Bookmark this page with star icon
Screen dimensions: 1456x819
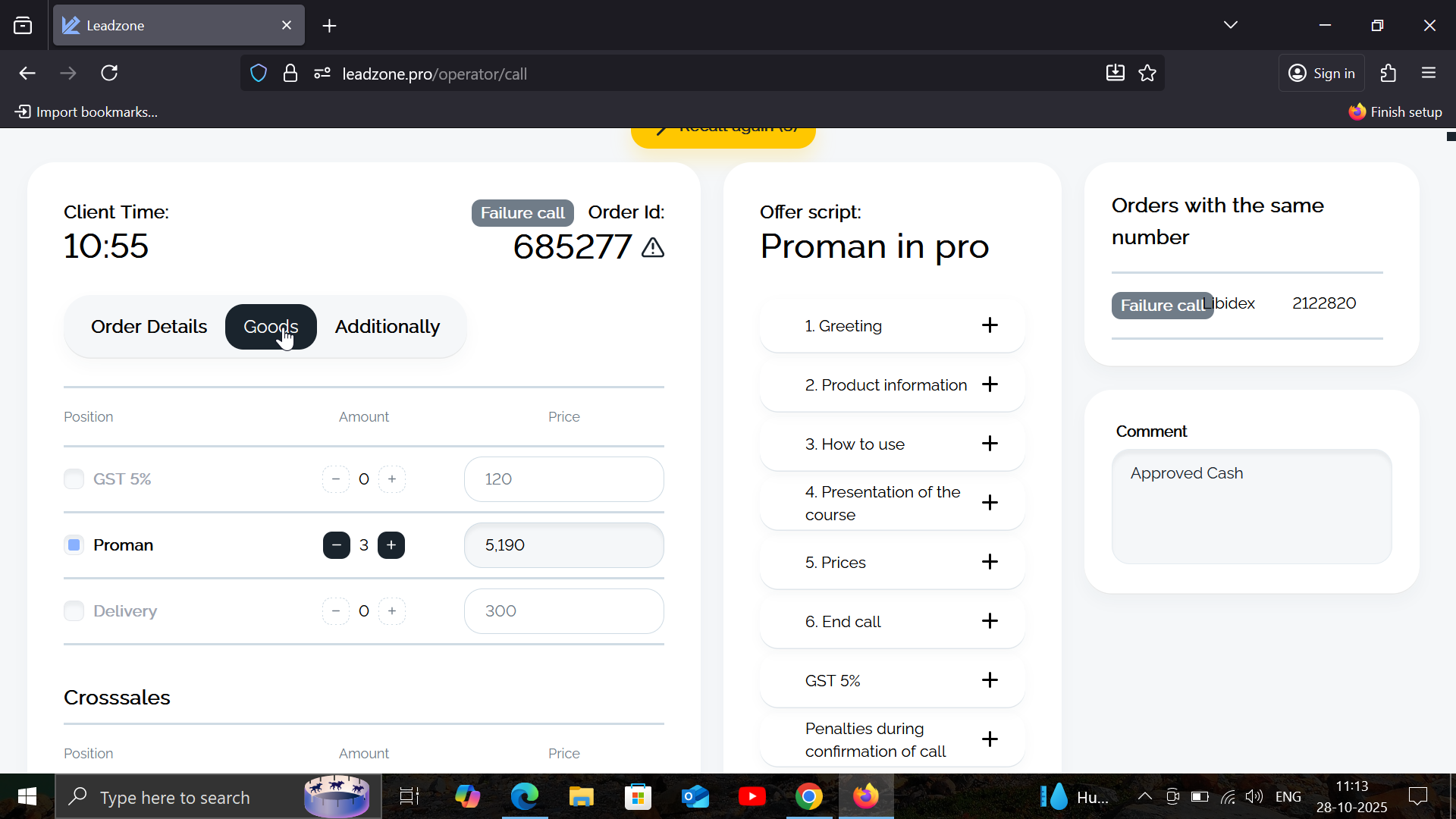tap(1147, 74)
